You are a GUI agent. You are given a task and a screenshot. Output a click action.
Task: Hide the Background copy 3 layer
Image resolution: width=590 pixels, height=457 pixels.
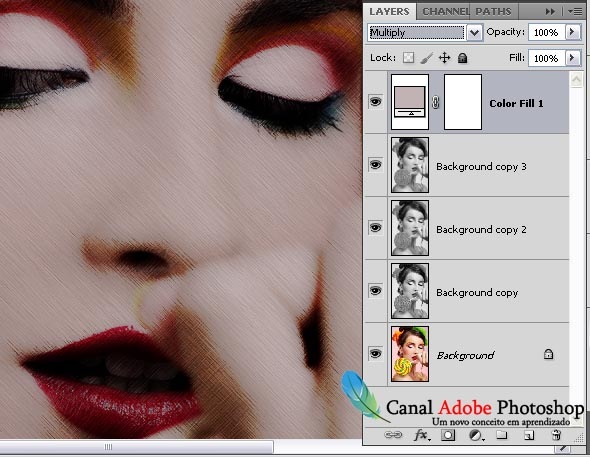pyautogui.click(x=376, y=165)
